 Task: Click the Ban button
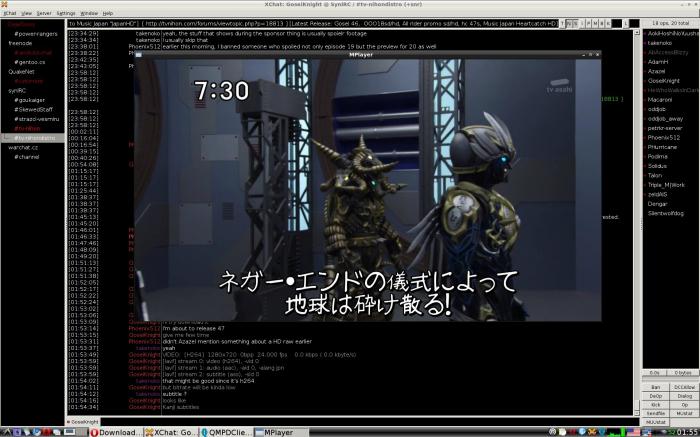pos(656,387)
